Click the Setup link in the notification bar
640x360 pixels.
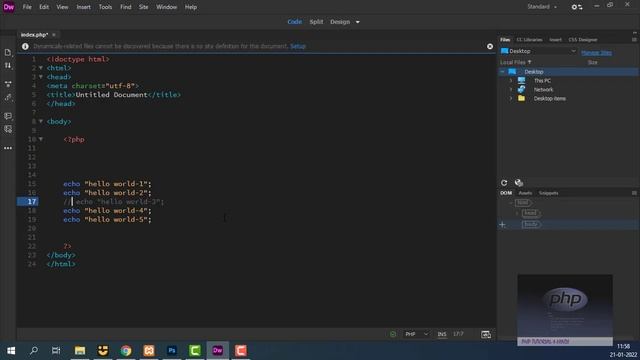(x=298, y=47)
